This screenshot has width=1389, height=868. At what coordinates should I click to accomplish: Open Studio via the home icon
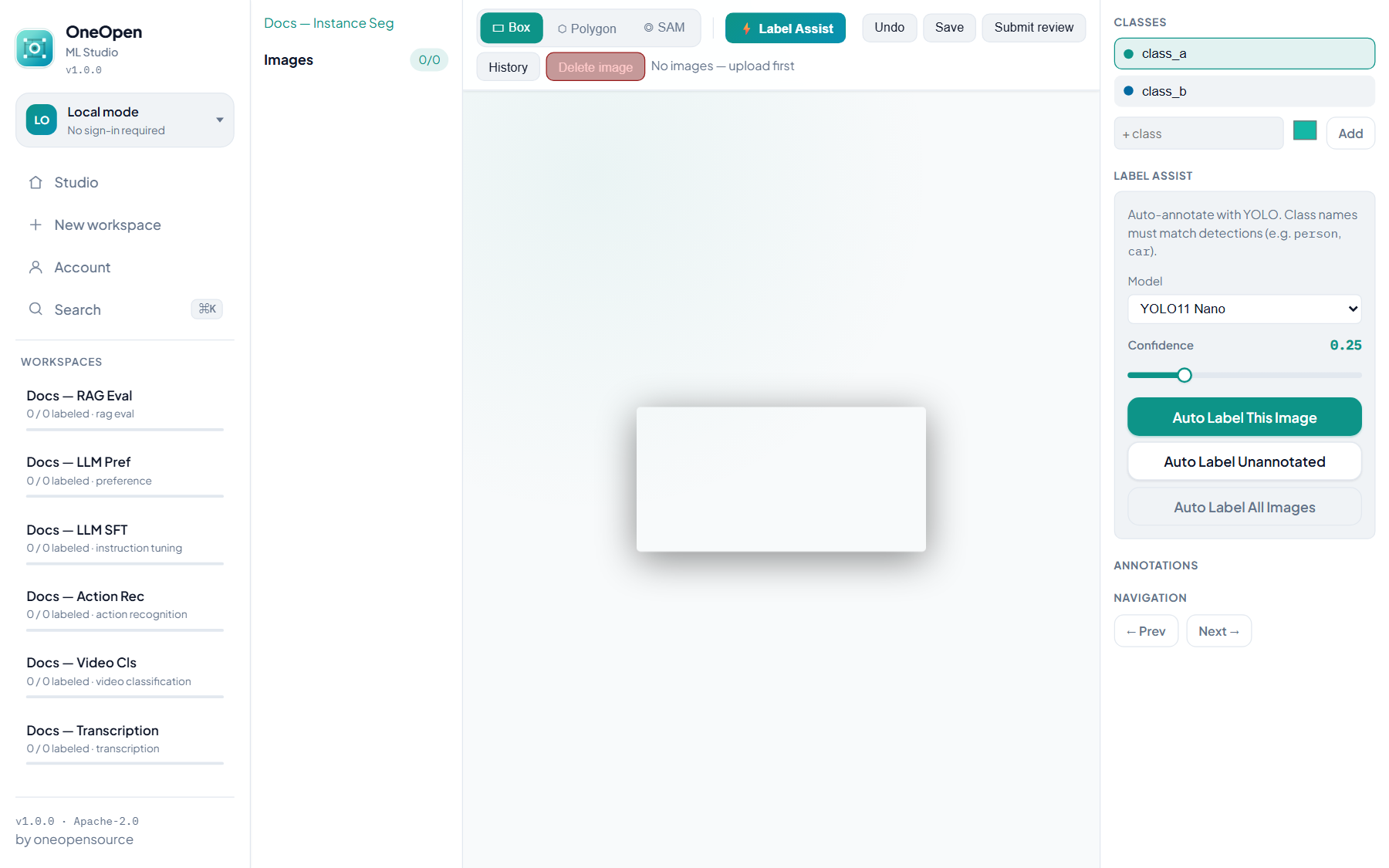pyautogui.click(x=35, y=183)
